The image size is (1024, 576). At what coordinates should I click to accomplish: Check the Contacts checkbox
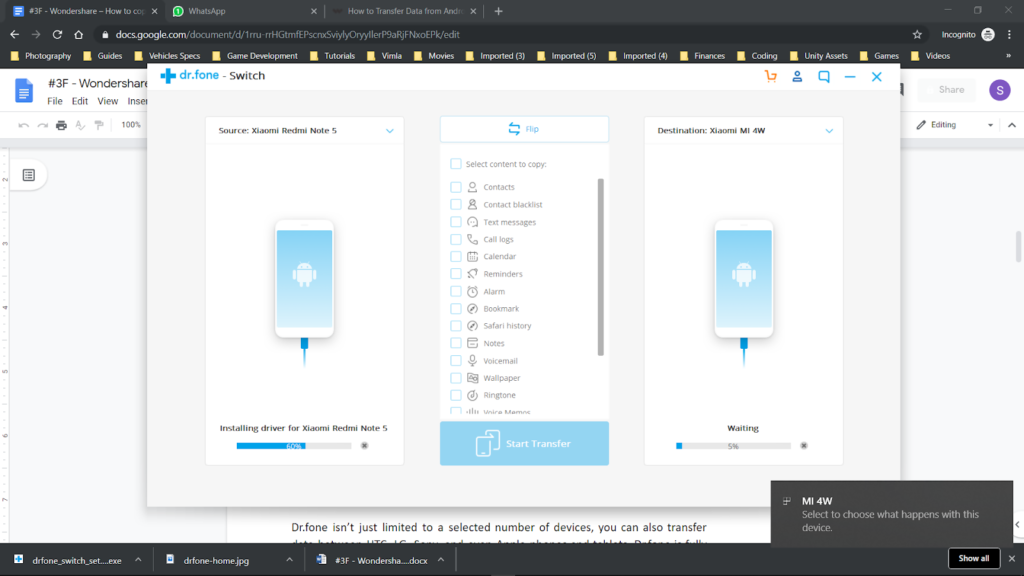(456, 187)
